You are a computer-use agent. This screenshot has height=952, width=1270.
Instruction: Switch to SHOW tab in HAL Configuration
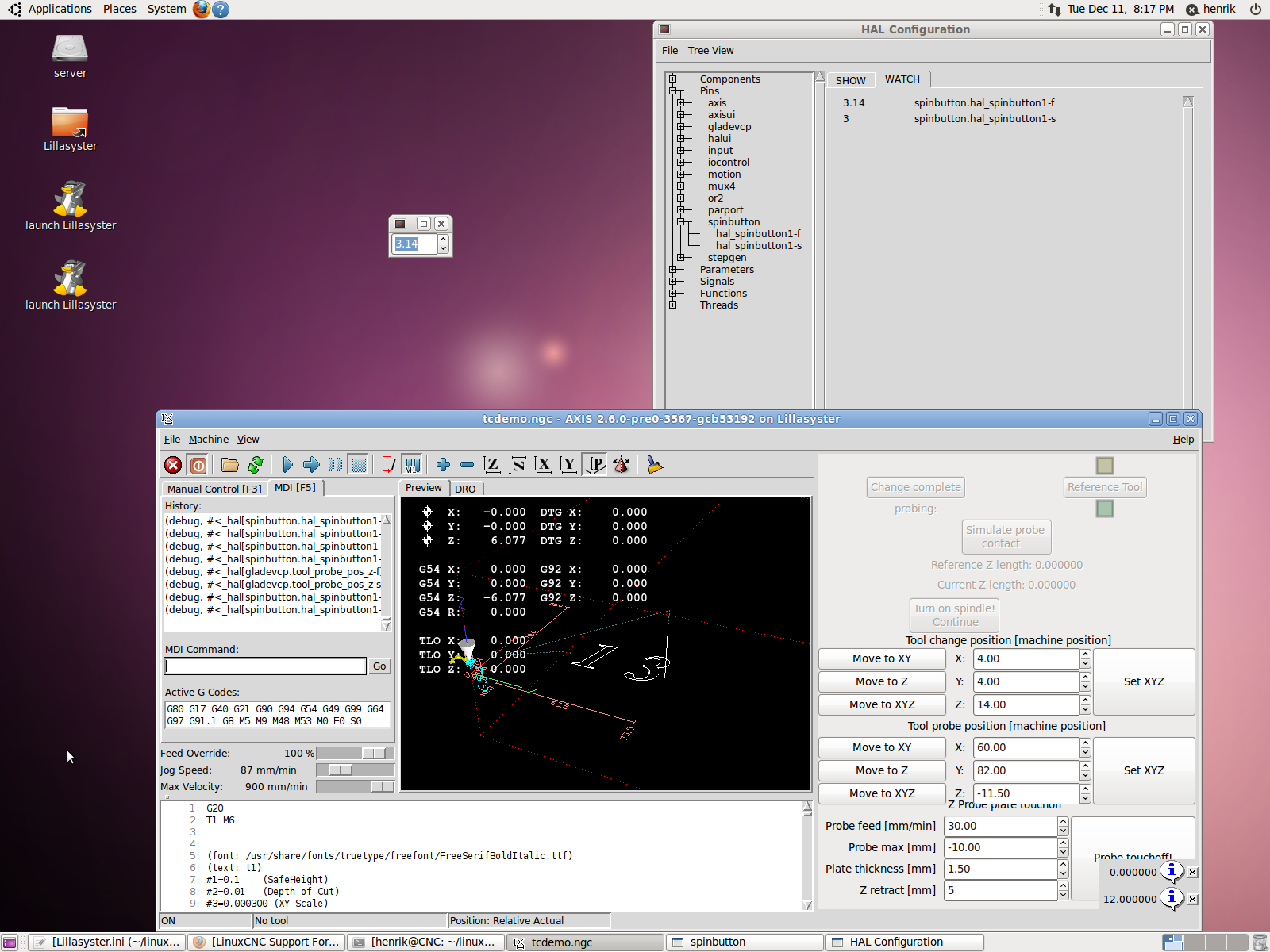point(851,80)
